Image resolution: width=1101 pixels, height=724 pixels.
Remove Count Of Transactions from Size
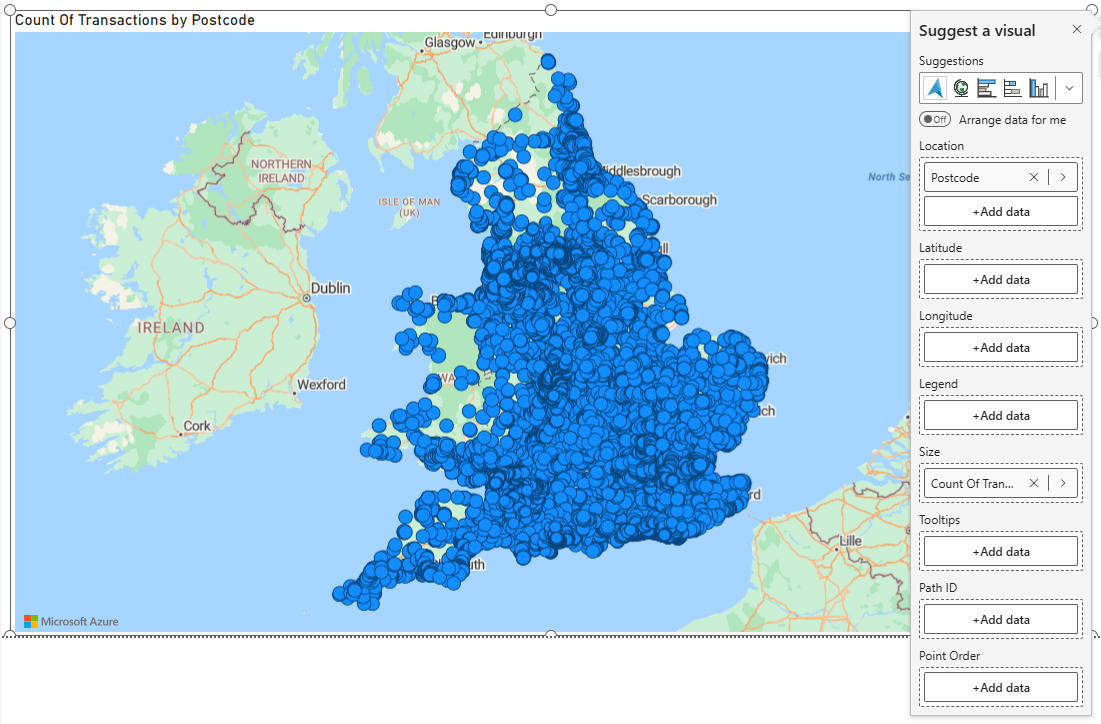click(x=1034, y=483)
